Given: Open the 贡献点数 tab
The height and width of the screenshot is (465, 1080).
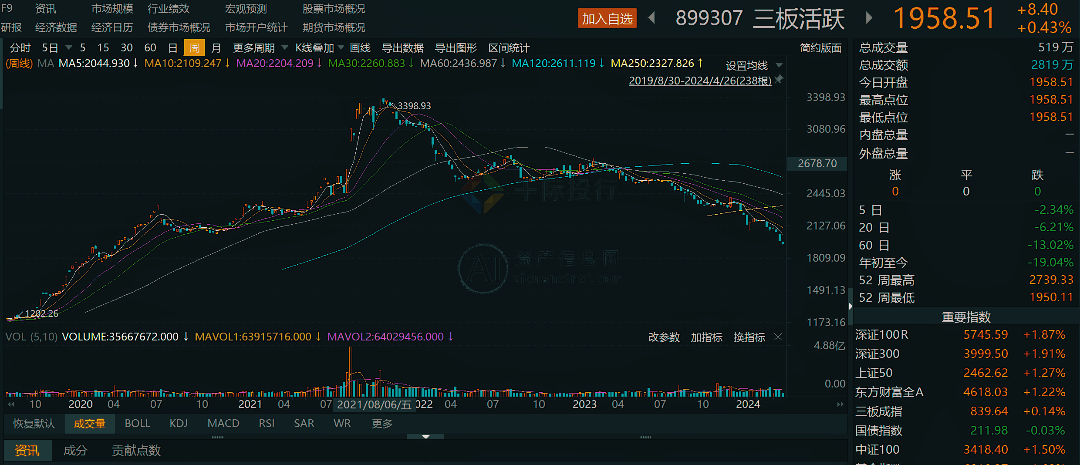Looking at the screenshot, I should pos(136,451).
